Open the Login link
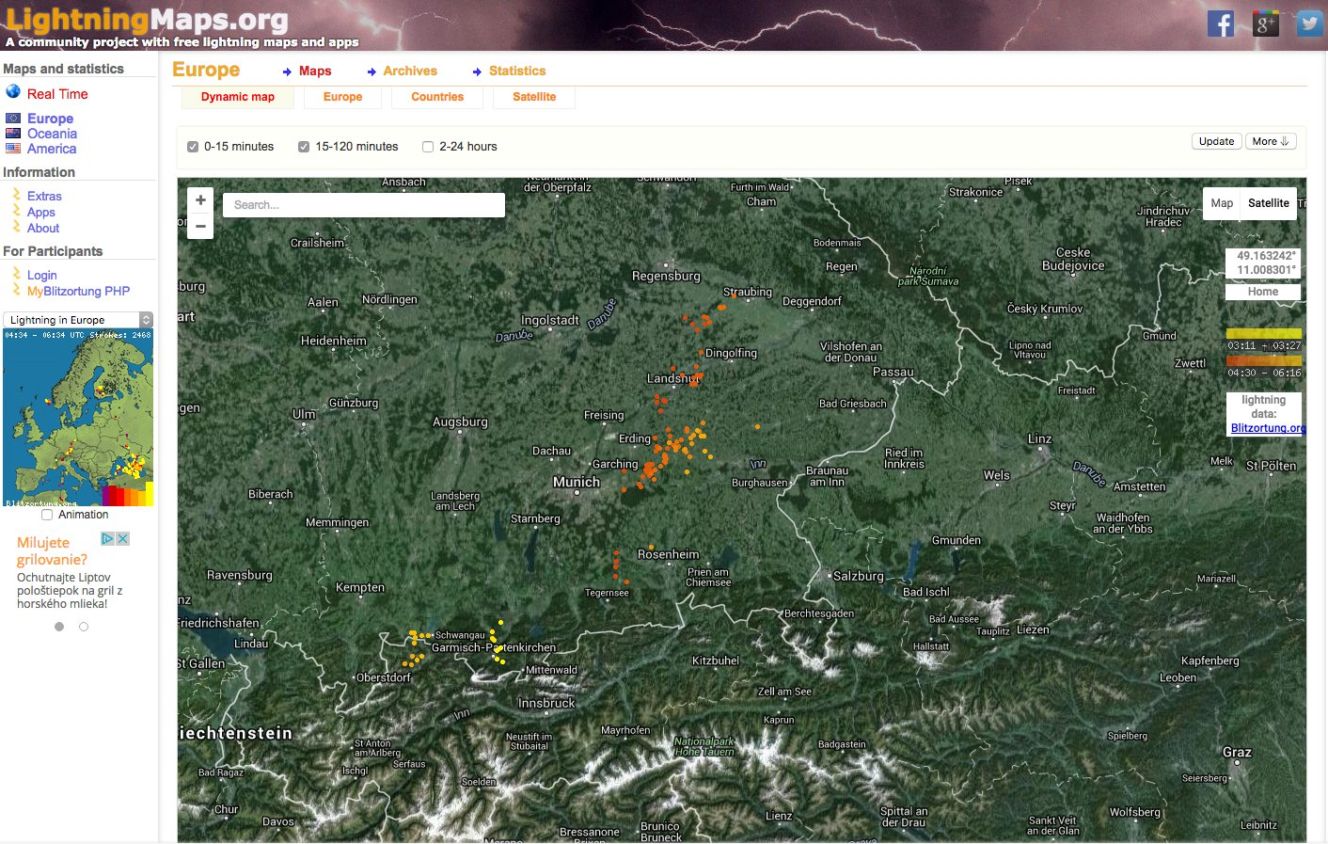The height and width of the screenshot is (844, 1328). (x=42, y=275)
